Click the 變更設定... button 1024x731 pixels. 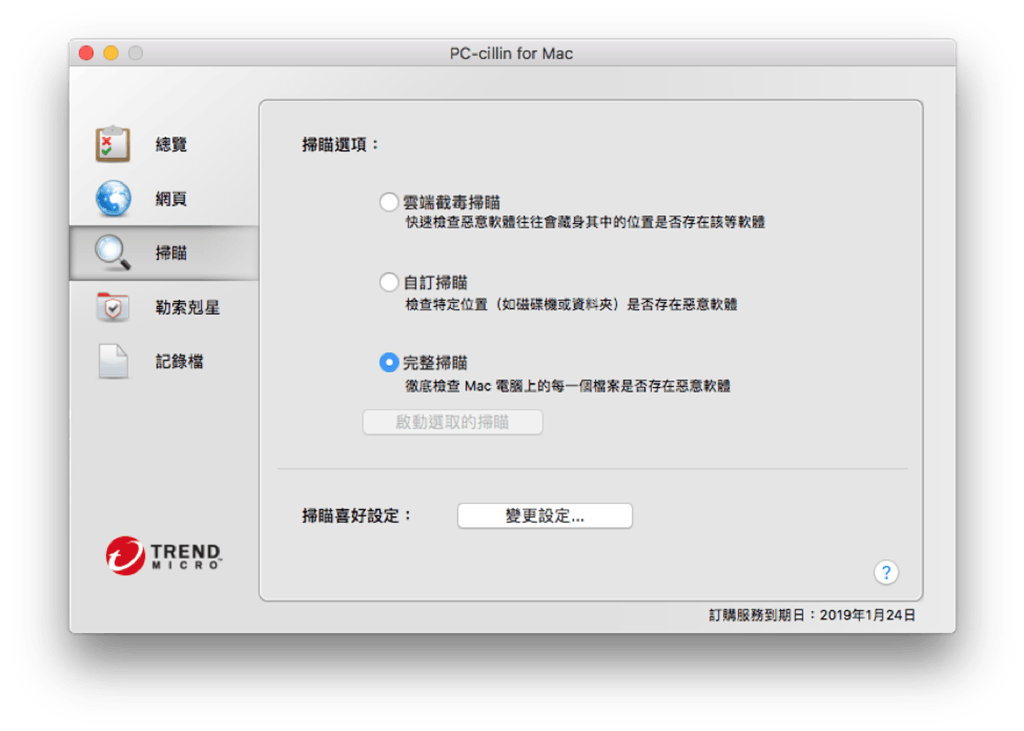click(545, 515)
